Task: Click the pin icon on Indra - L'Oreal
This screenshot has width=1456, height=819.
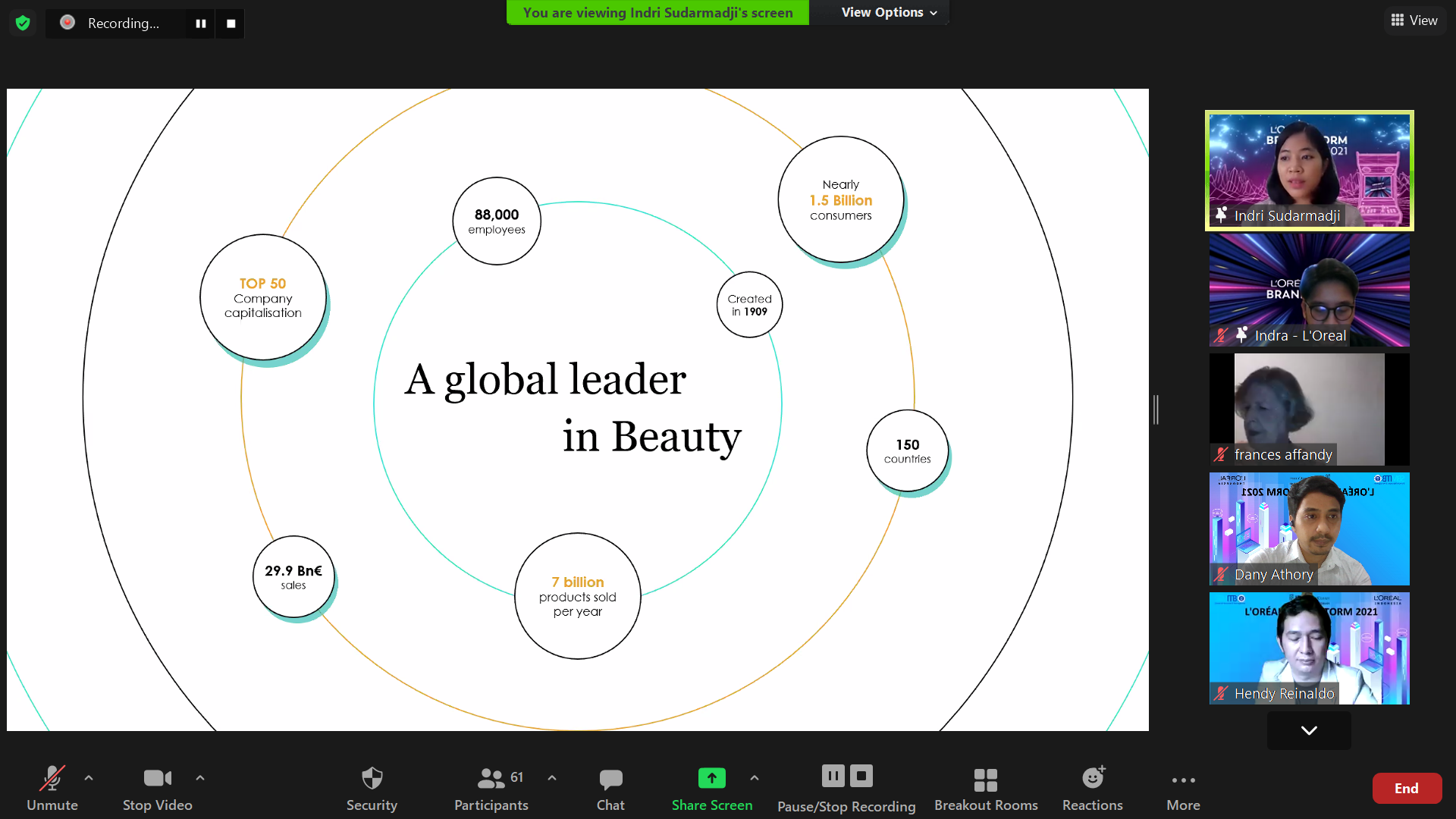Action: tap(1241, 334)
